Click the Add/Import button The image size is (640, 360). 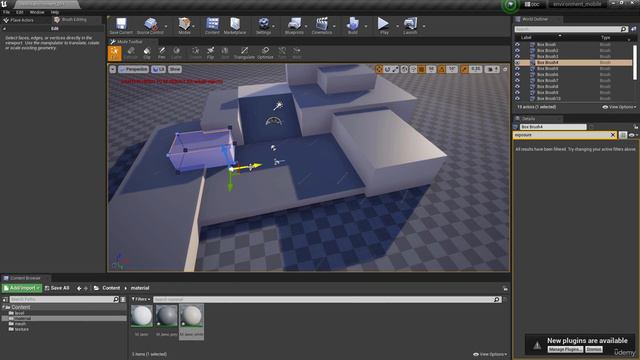[x=22, y=288]
